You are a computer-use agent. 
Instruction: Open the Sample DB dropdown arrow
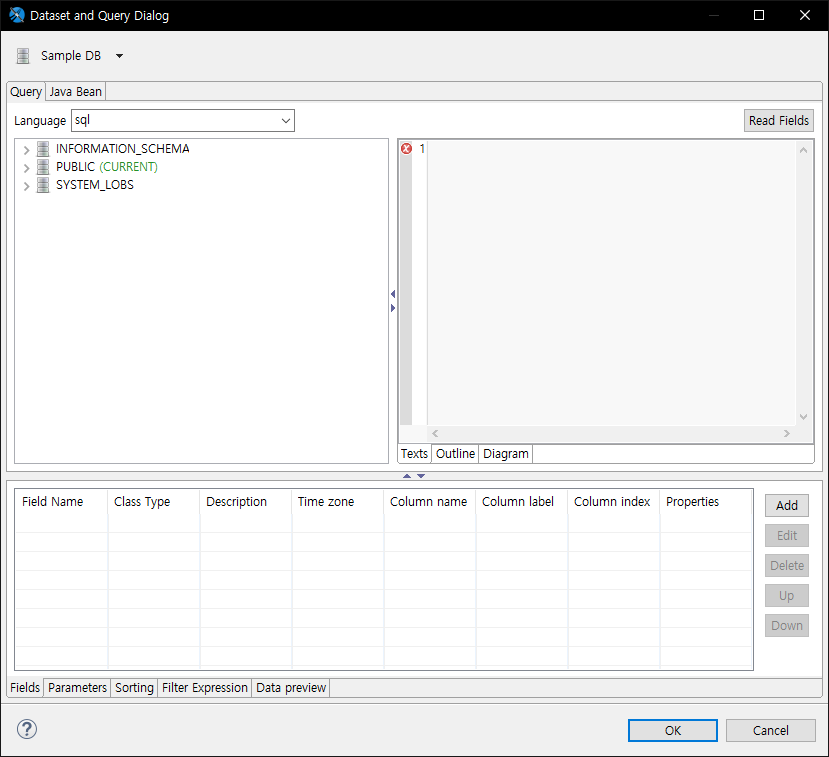click(119, 56)
